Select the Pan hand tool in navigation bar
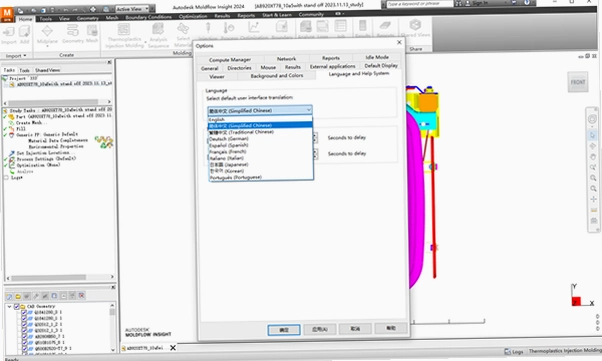 coord(593,157)
